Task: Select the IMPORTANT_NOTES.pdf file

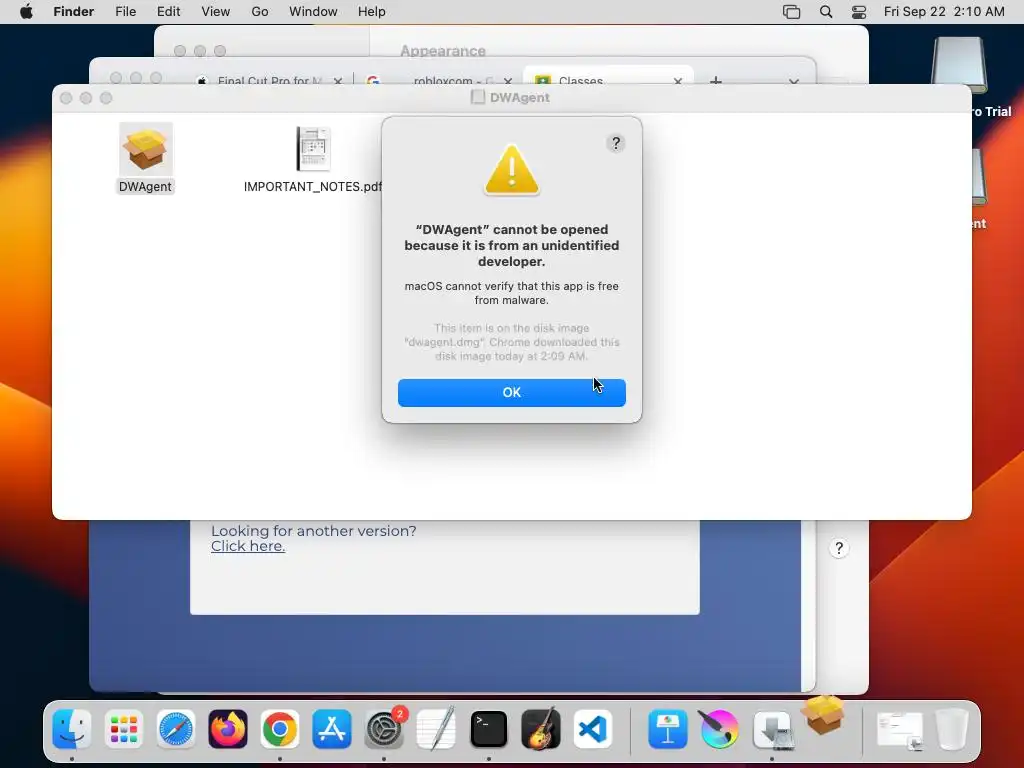Action: (313, 150)
